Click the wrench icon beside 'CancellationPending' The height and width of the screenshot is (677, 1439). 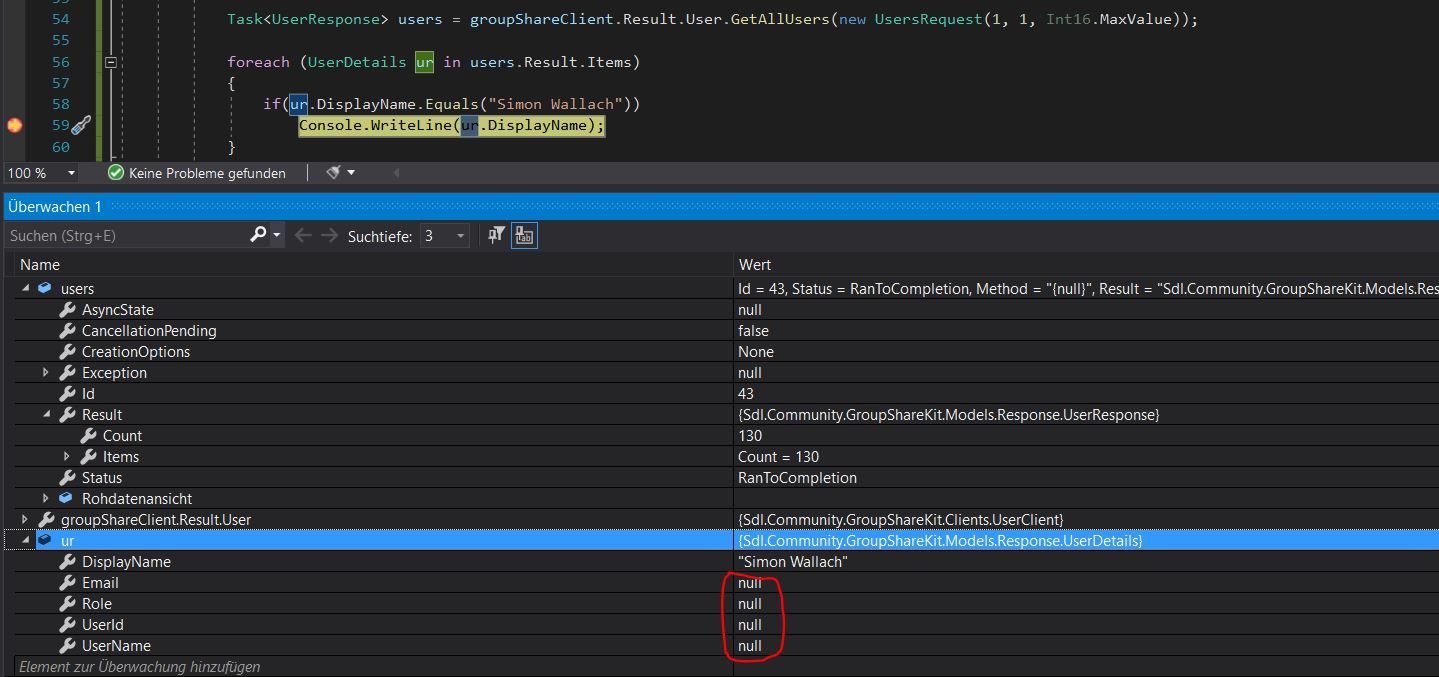pos(68,331)
